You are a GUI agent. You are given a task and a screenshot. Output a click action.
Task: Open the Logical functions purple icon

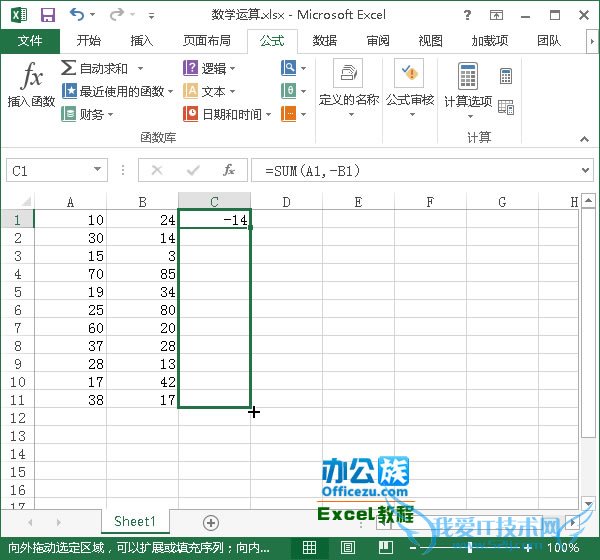(x=191, y=68)
